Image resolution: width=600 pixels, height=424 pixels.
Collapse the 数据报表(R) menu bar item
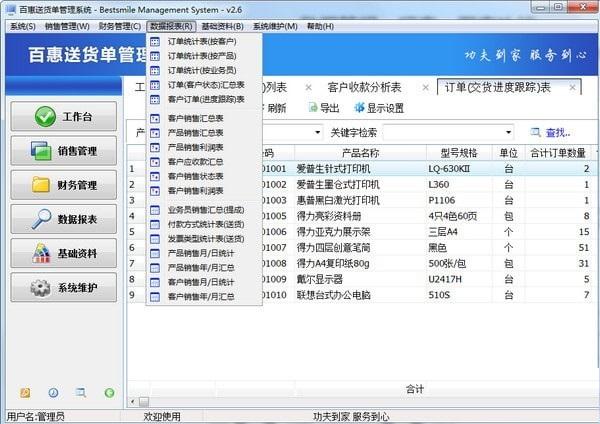[171, 26]
